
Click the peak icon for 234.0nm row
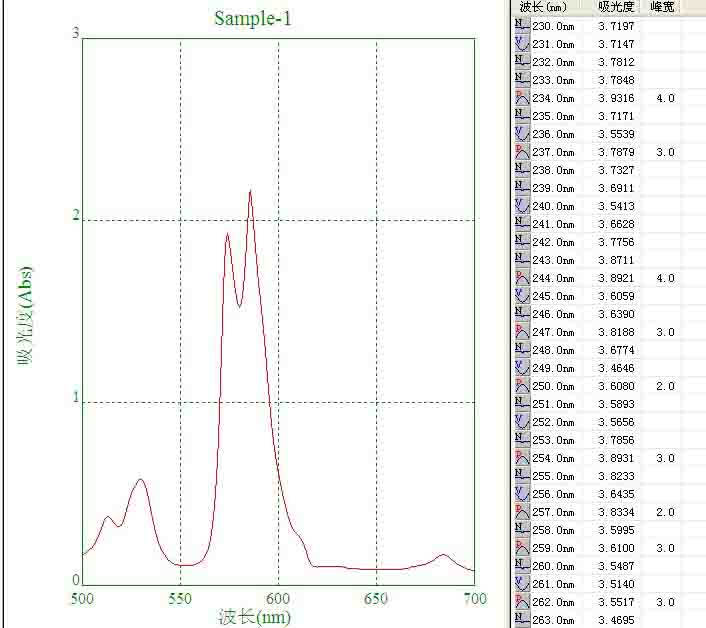coord(522,98)
